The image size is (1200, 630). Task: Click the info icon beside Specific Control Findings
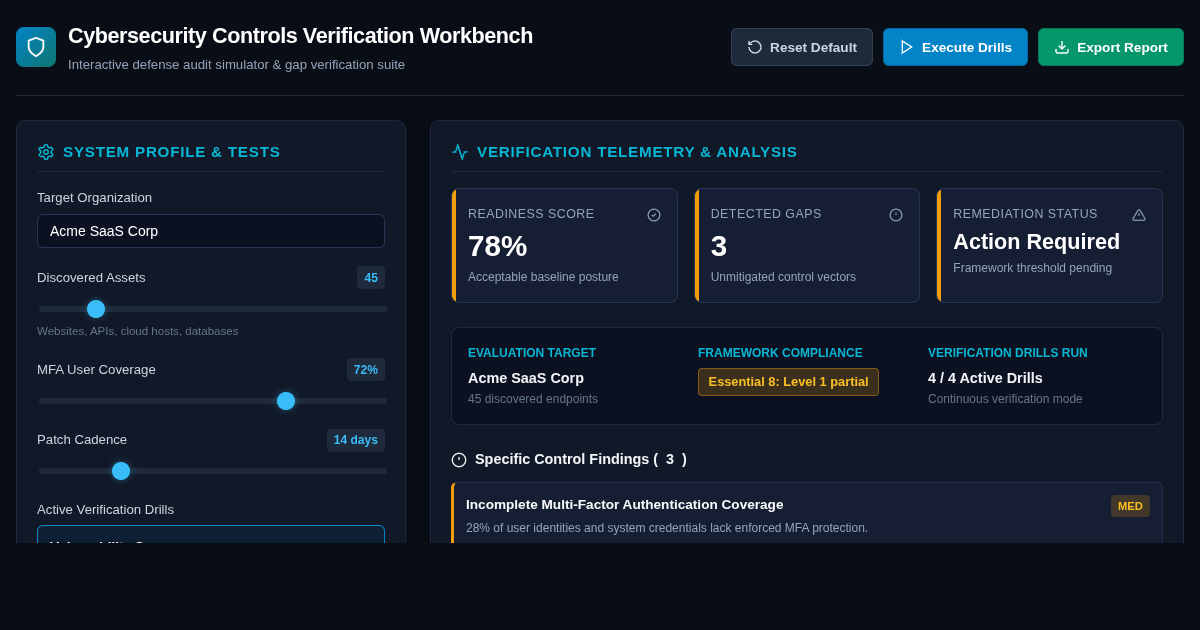(459, 460)
